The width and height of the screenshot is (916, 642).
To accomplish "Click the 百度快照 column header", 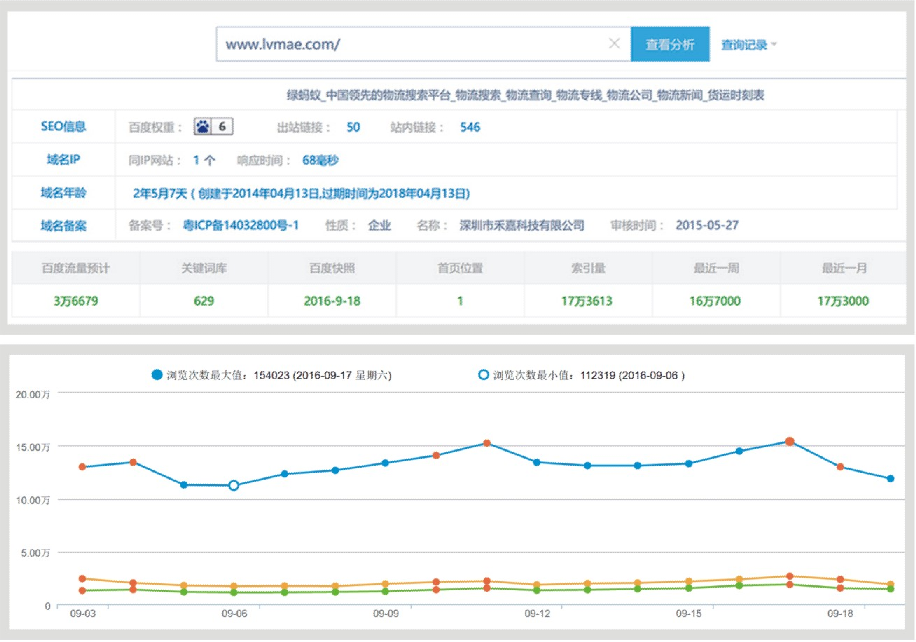I will click(332, 268).
